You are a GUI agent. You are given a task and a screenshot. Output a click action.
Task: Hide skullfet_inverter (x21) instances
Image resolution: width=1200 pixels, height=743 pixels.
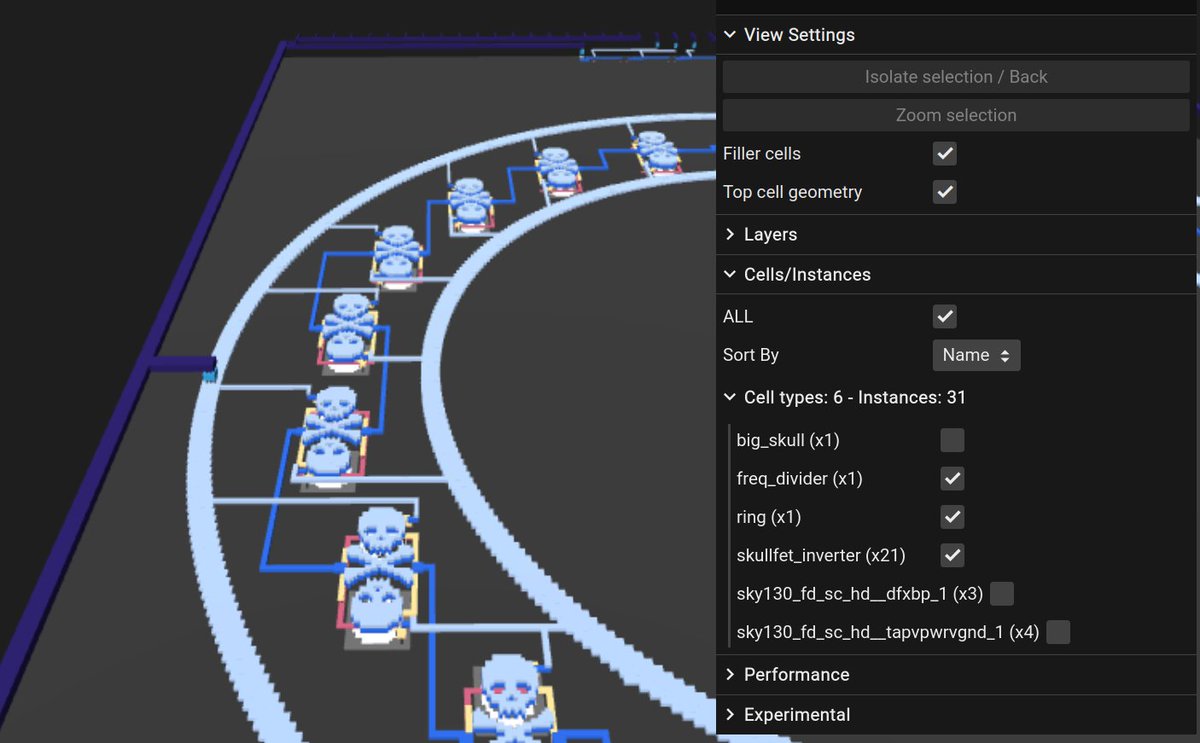[953, 555]
